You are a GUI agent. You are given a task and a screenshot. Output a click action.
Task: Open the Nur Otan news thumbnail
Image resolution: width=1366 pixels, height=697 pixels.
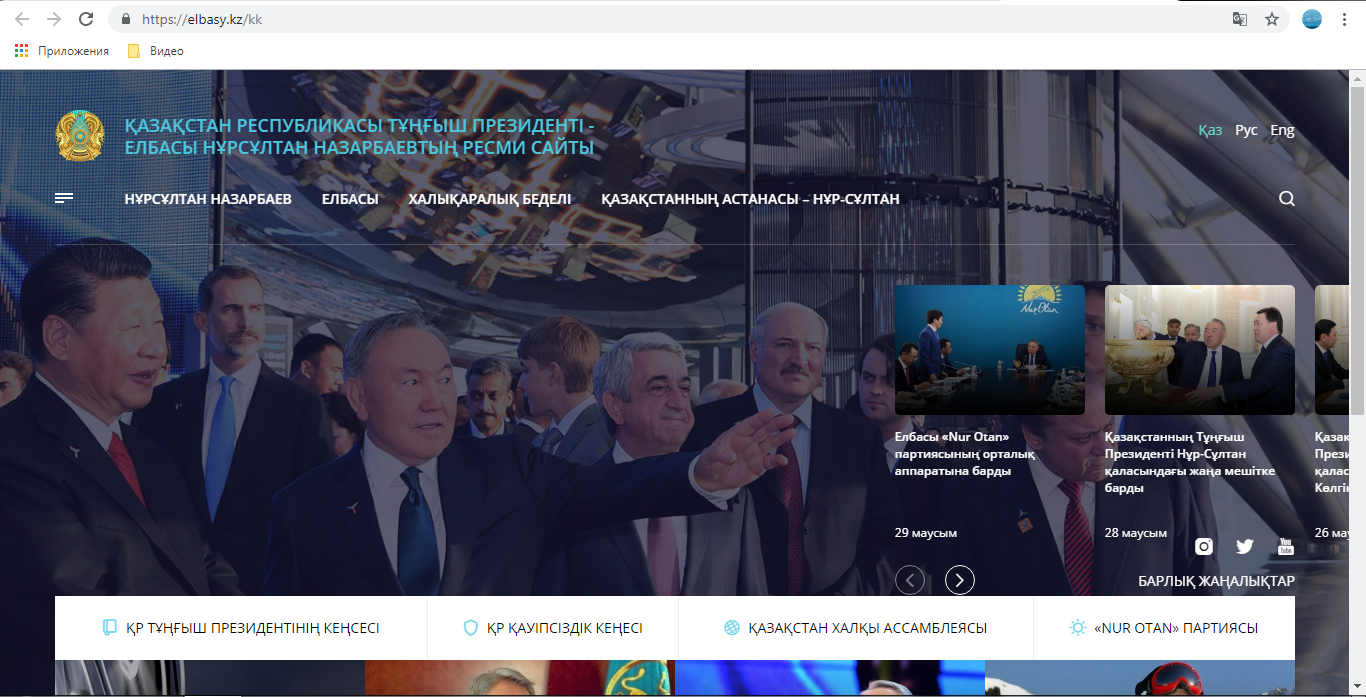(990, 350)
